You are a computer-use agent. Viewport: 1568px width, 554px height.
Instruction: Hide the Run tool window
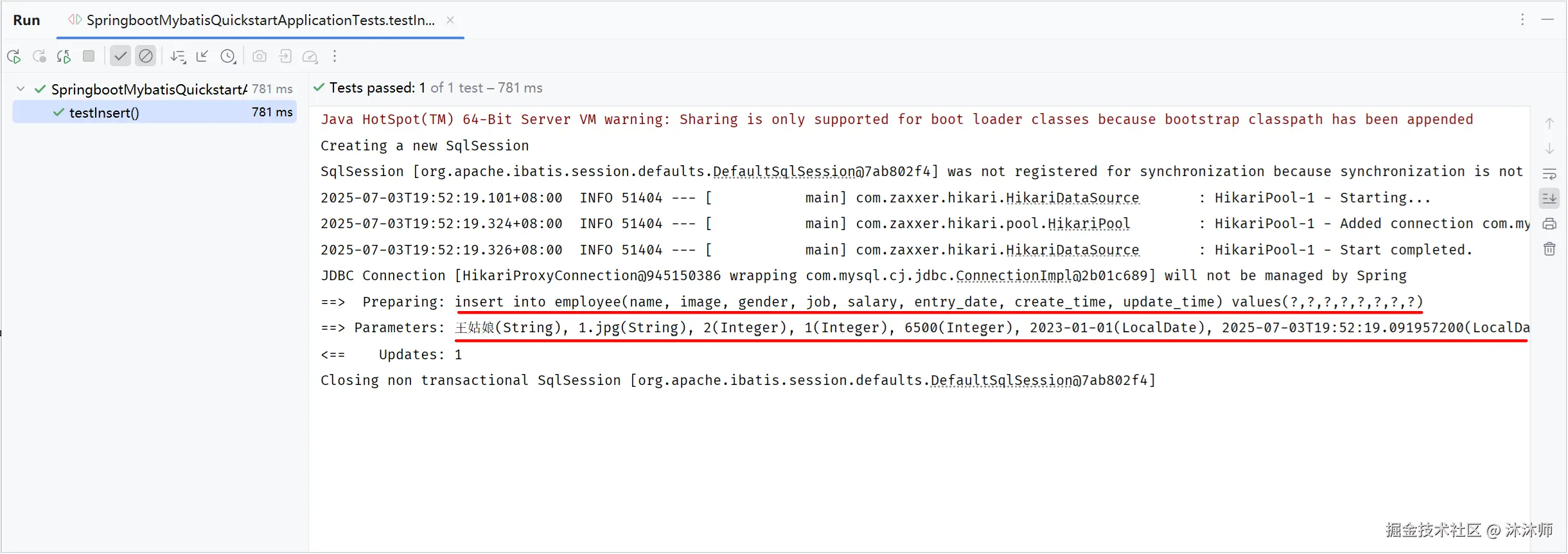[1547, 20]
